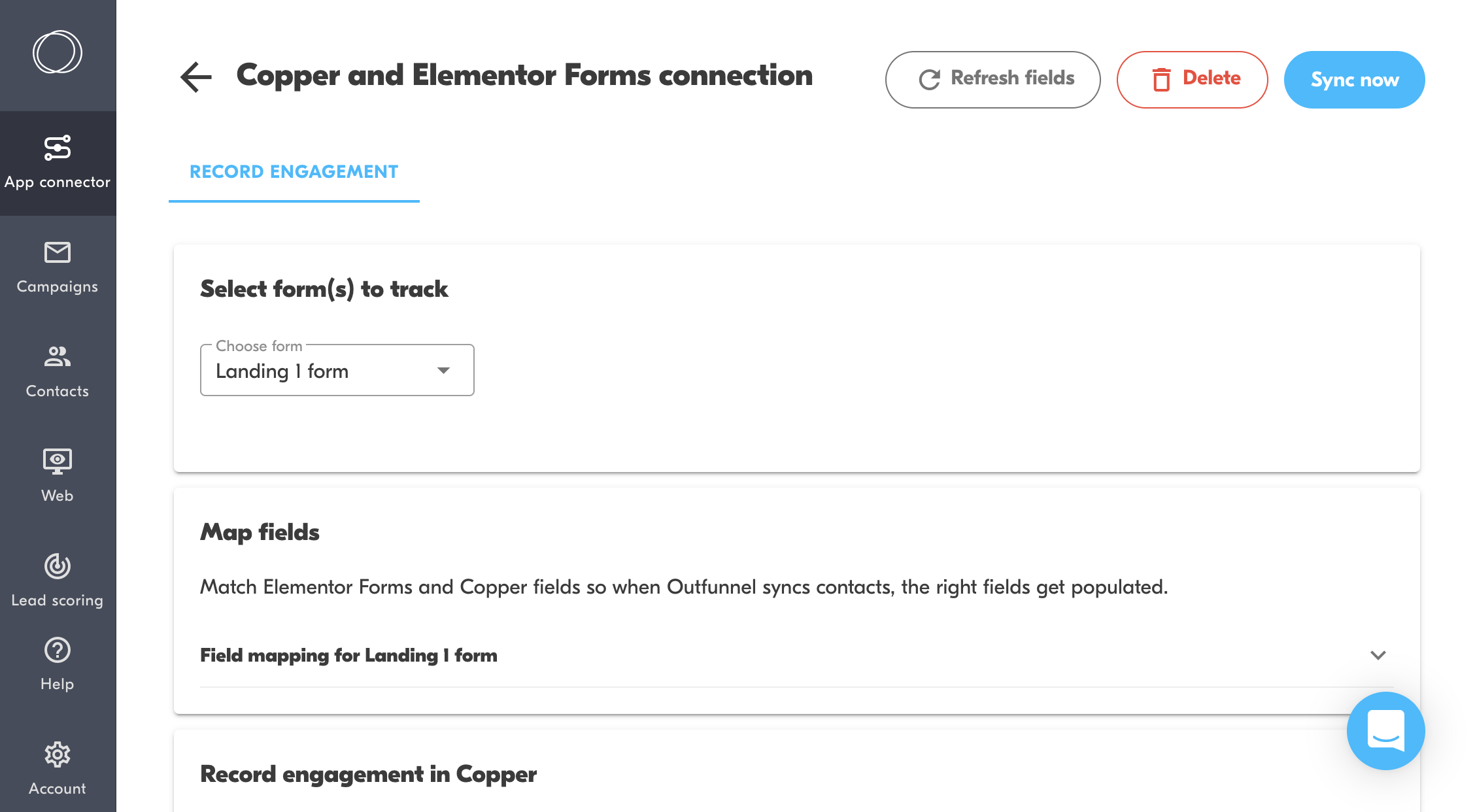Click the back arrow icon

(x=195, y=77)
